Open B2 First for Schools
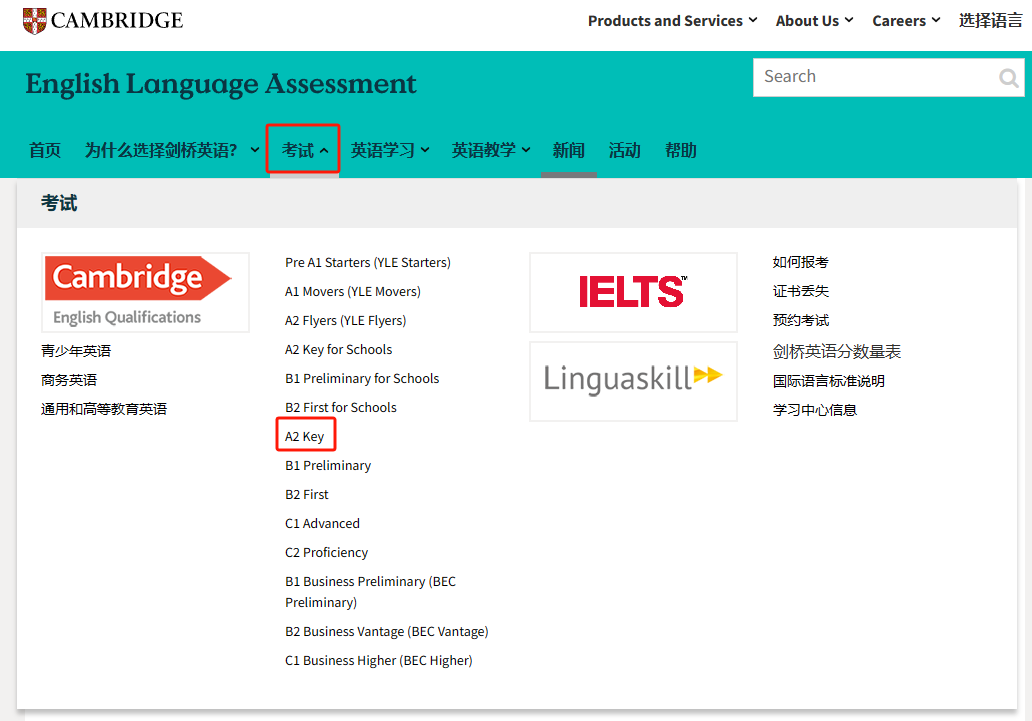Image resolution: width=1032 pixels, height=721 pixels. pos(341,408)
